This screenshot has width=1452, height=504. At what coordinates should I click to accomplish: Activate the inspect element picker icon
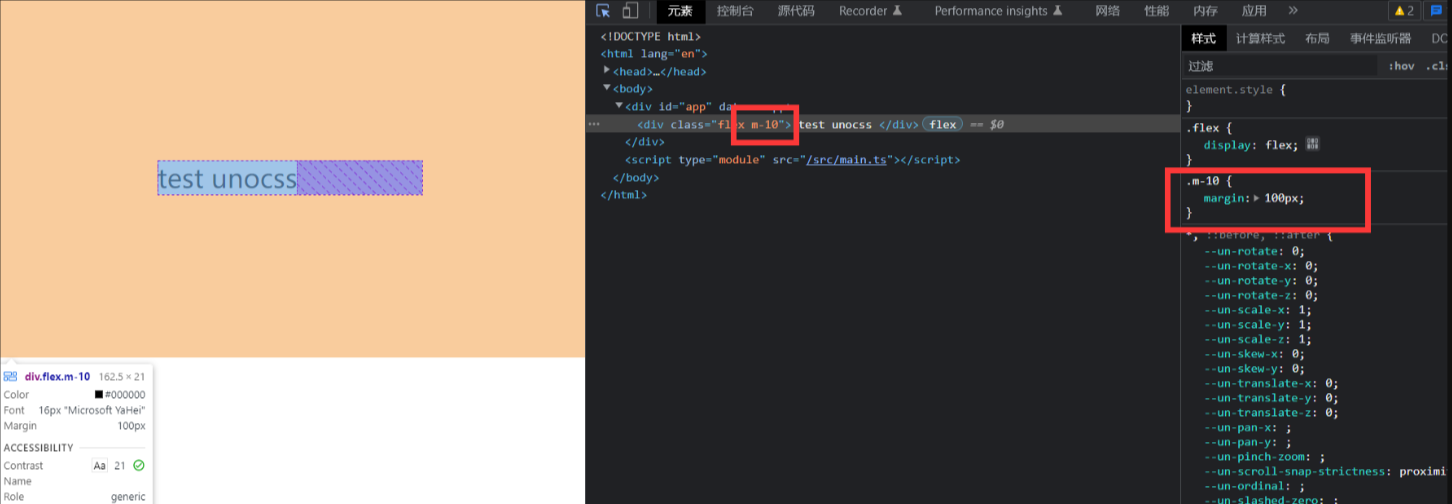(603, 11)
